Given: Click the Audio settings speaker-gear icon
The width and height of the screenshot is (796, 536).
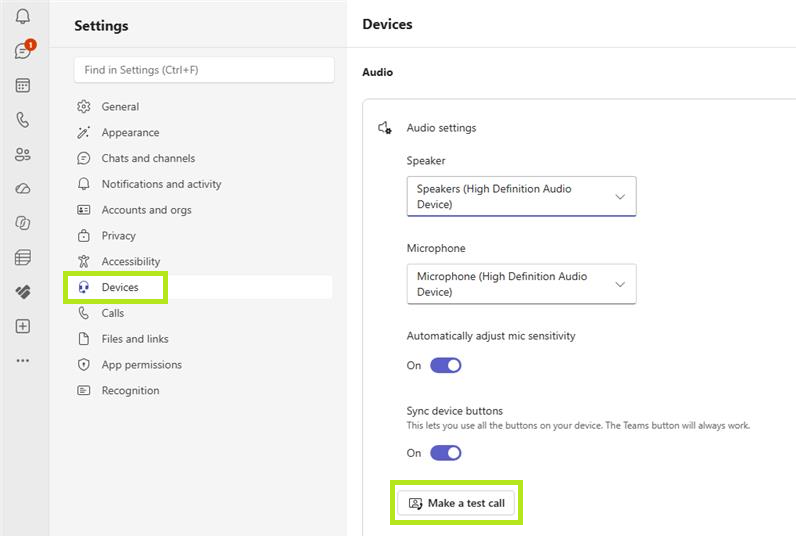Looking at the screenshot, I should (x=385, y=128).
